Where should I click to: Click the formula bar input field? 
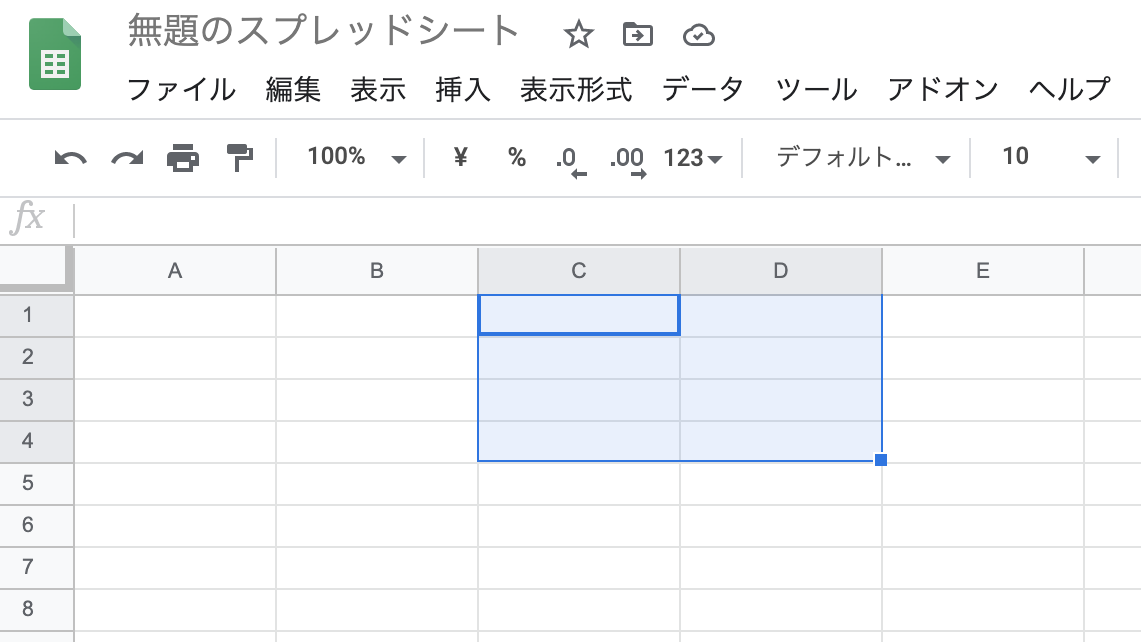[x=600, y=220]
